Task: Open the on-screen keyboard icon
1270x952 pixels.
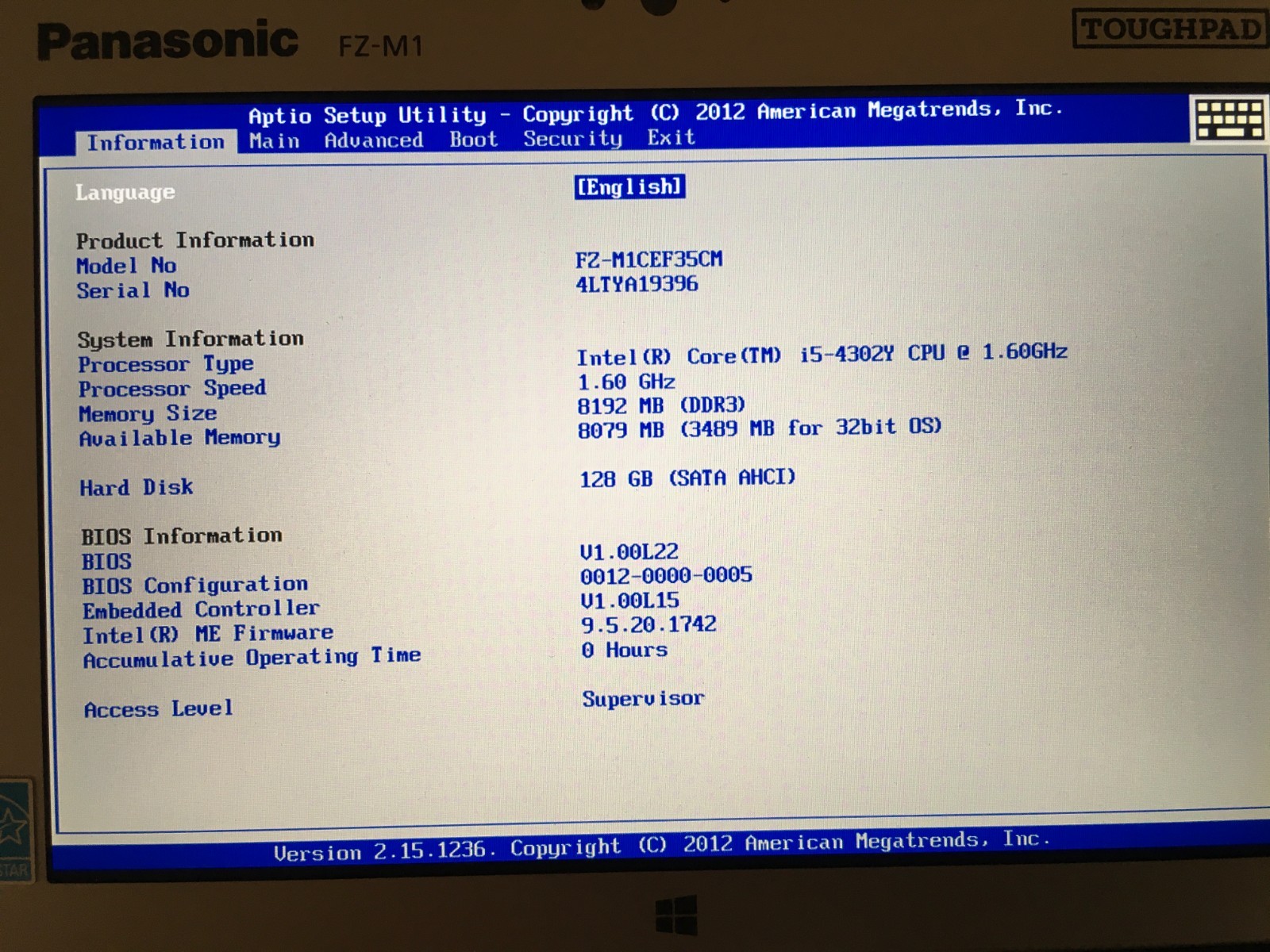Action: pyautogui.click(x=1229, y=121)
